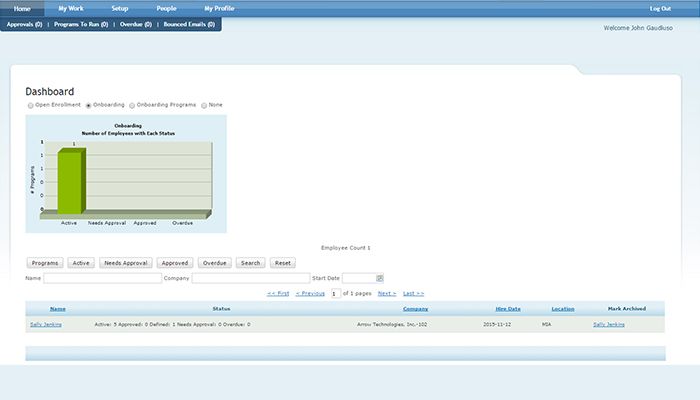Select the None radio button
700x400 pixels.
point(204,105)
